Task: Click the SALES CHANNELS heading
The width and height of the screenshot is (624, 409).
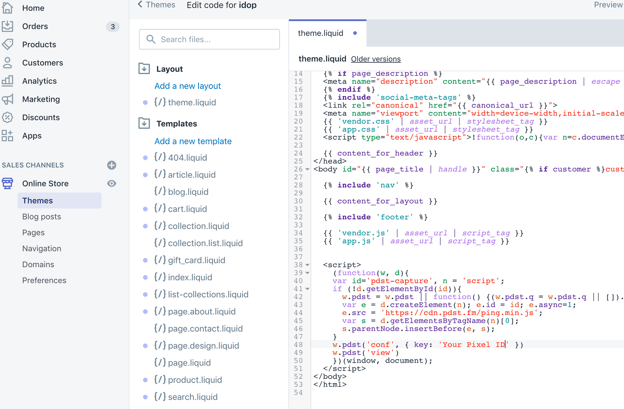Action: click(x=33, y=165)
